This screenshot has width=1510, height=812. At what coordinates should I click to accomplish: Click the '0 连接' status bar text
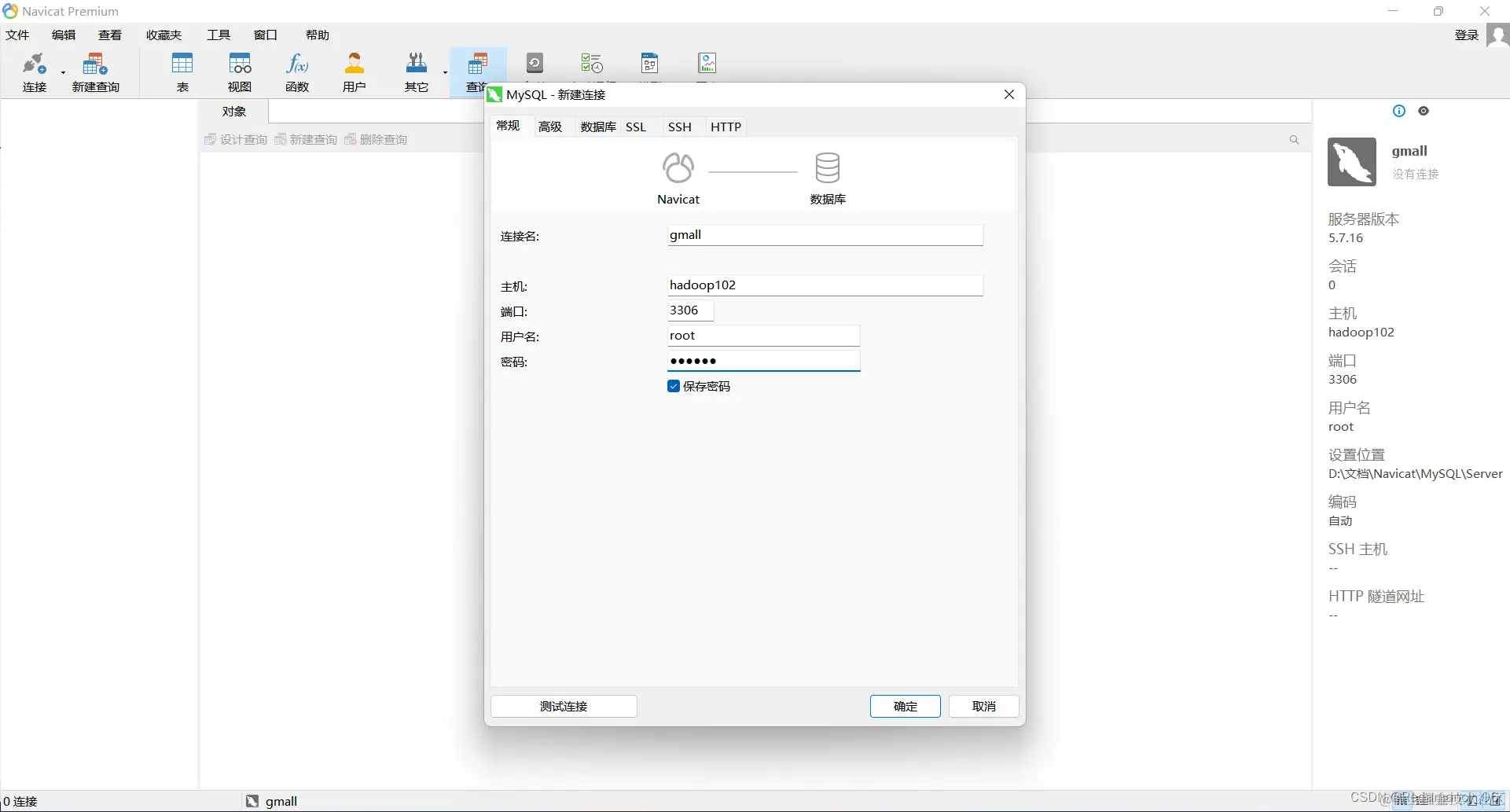20,801
